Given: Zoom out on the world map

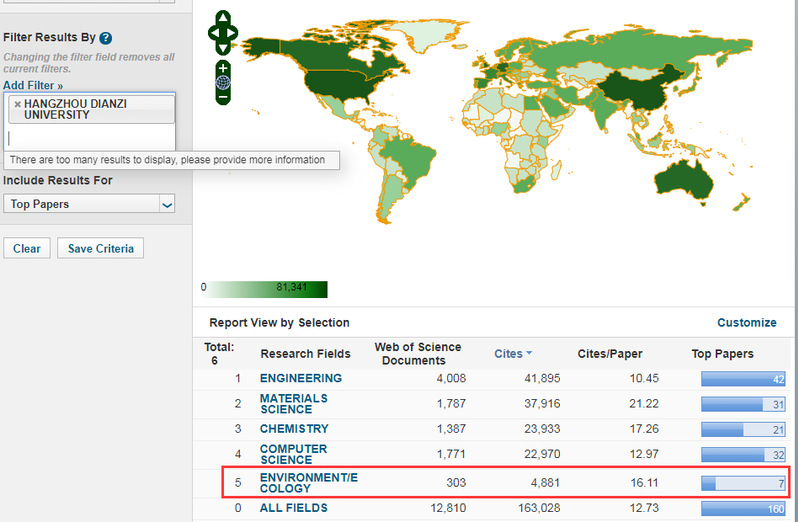Looking at the screenshot, I should click(x=223, y=98).
